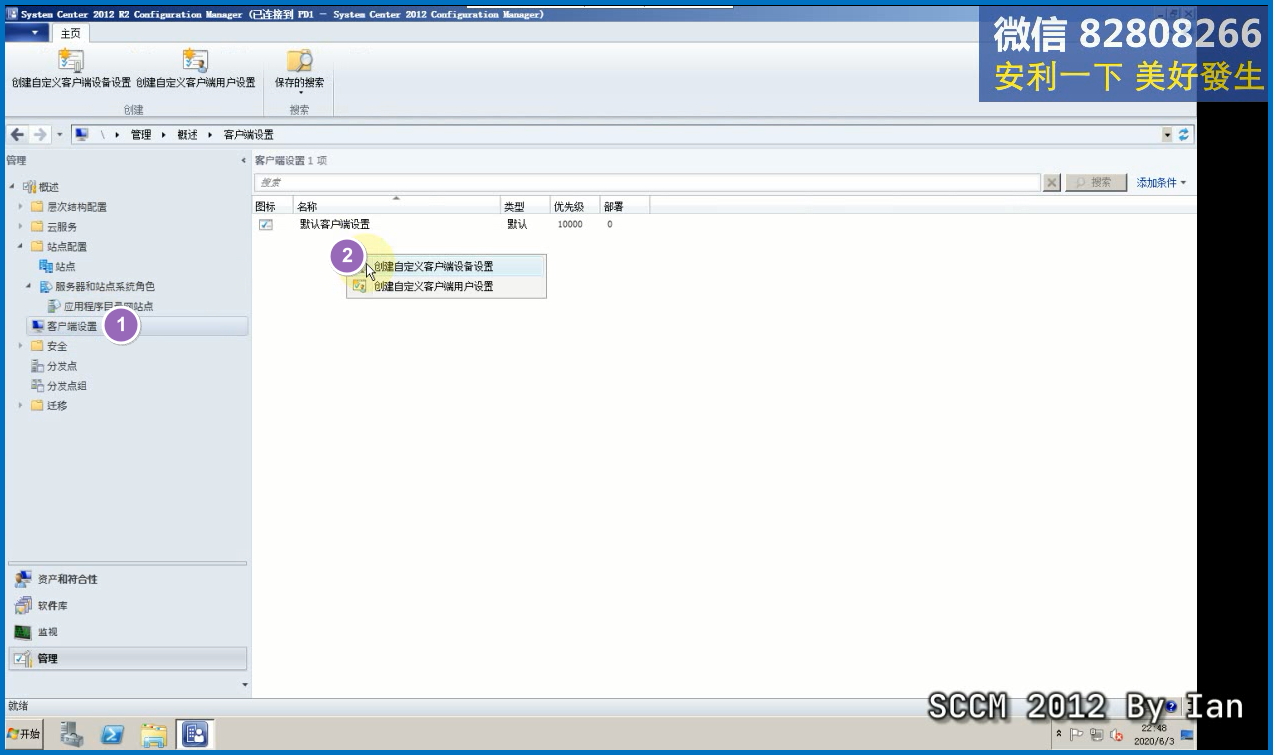Expand the 安全 node arrow
1273x755 pixels.
pyautogui.click(x=21, y=346)
